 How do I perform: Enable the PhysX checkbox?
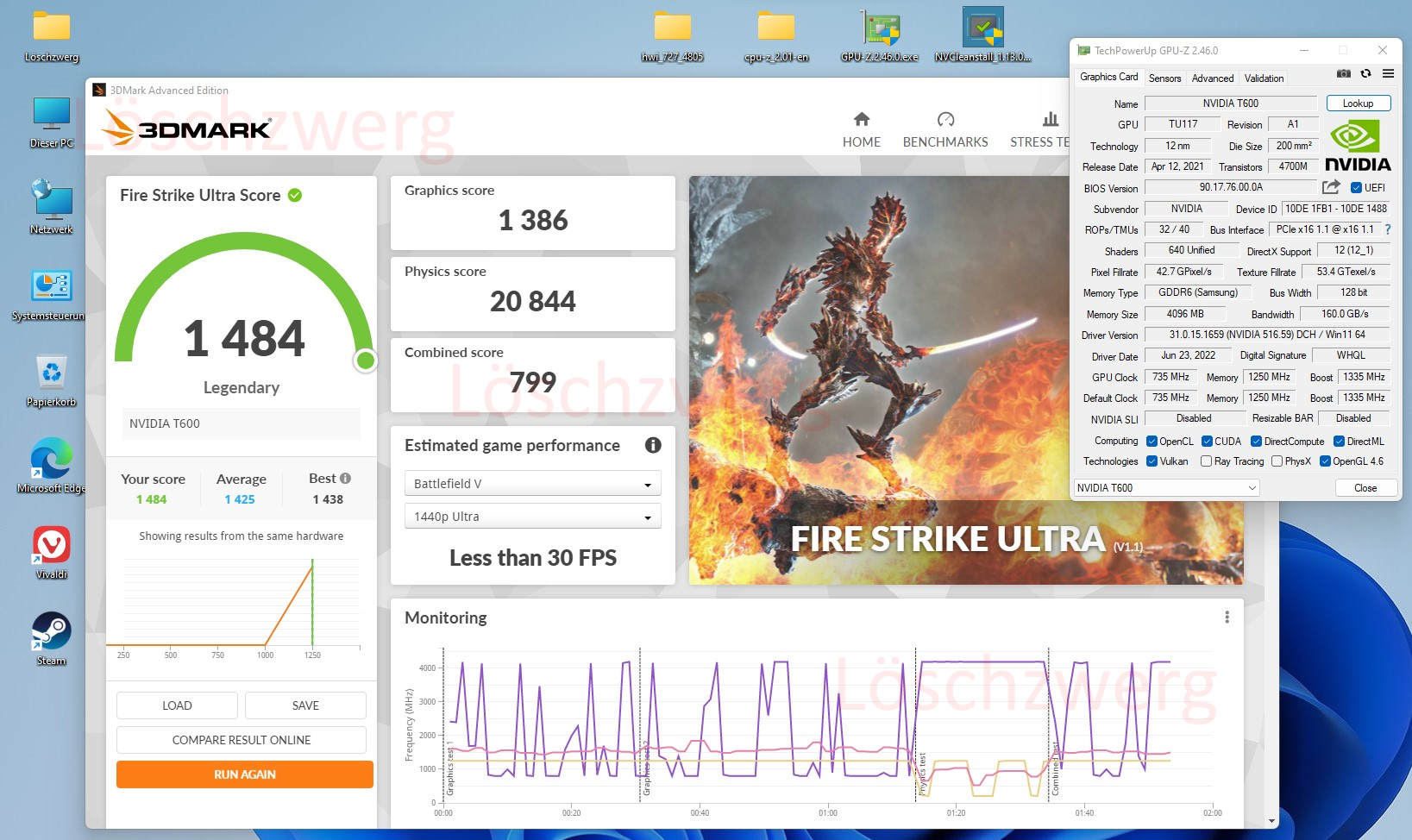point(1277,461)
